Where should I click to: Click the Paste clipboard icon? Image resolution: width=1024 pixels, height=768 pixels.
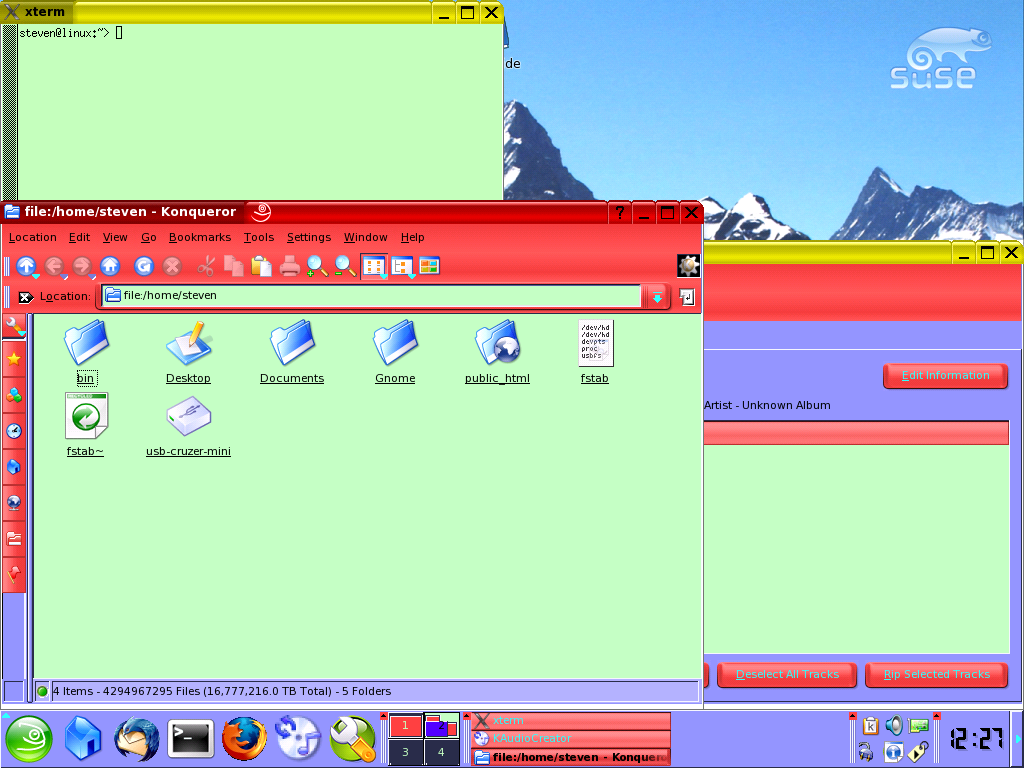tap(261, 266)
